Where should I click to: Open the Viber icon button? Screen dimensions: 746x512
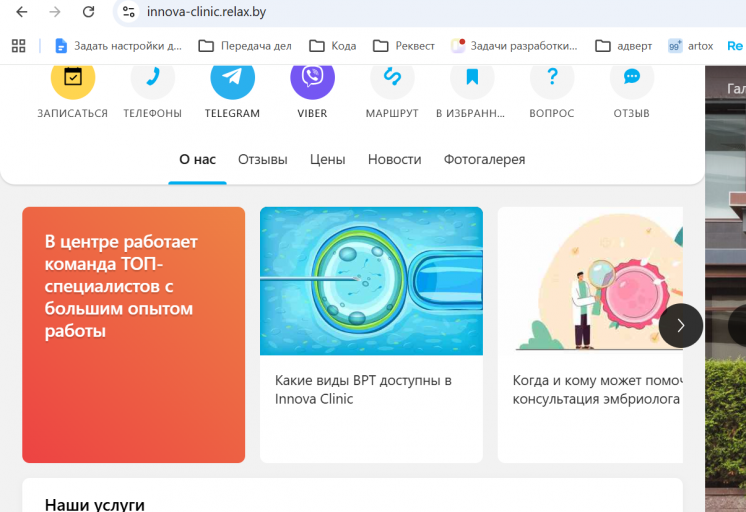[313, 78]
